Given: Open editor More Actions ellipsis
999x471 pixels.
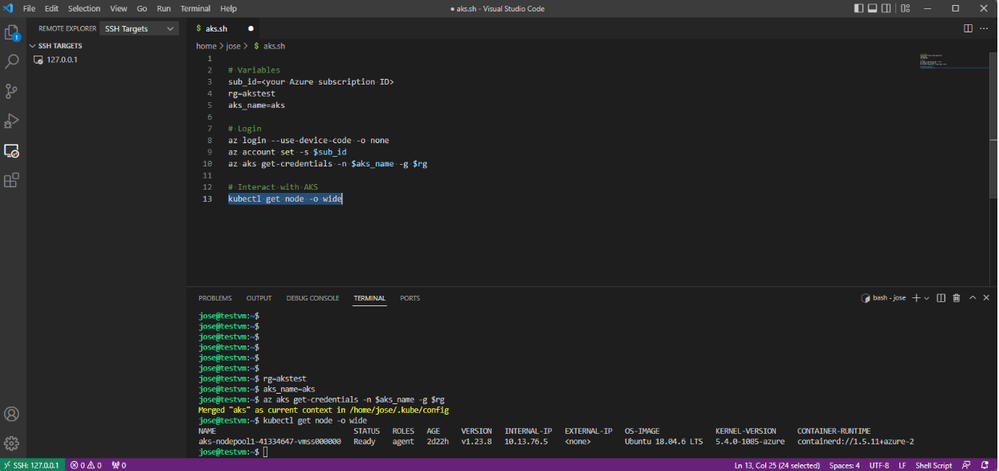Looking at the screenshot, I should (x=984, y=29).
